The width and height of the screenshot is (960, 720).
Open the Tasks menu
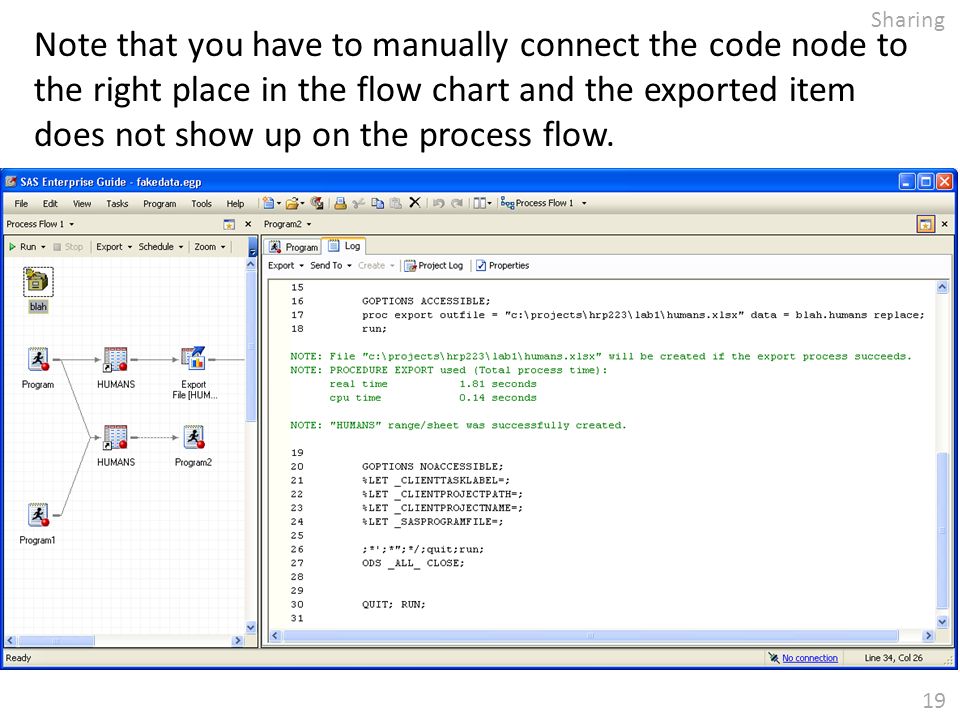click(x=117, y=204)
